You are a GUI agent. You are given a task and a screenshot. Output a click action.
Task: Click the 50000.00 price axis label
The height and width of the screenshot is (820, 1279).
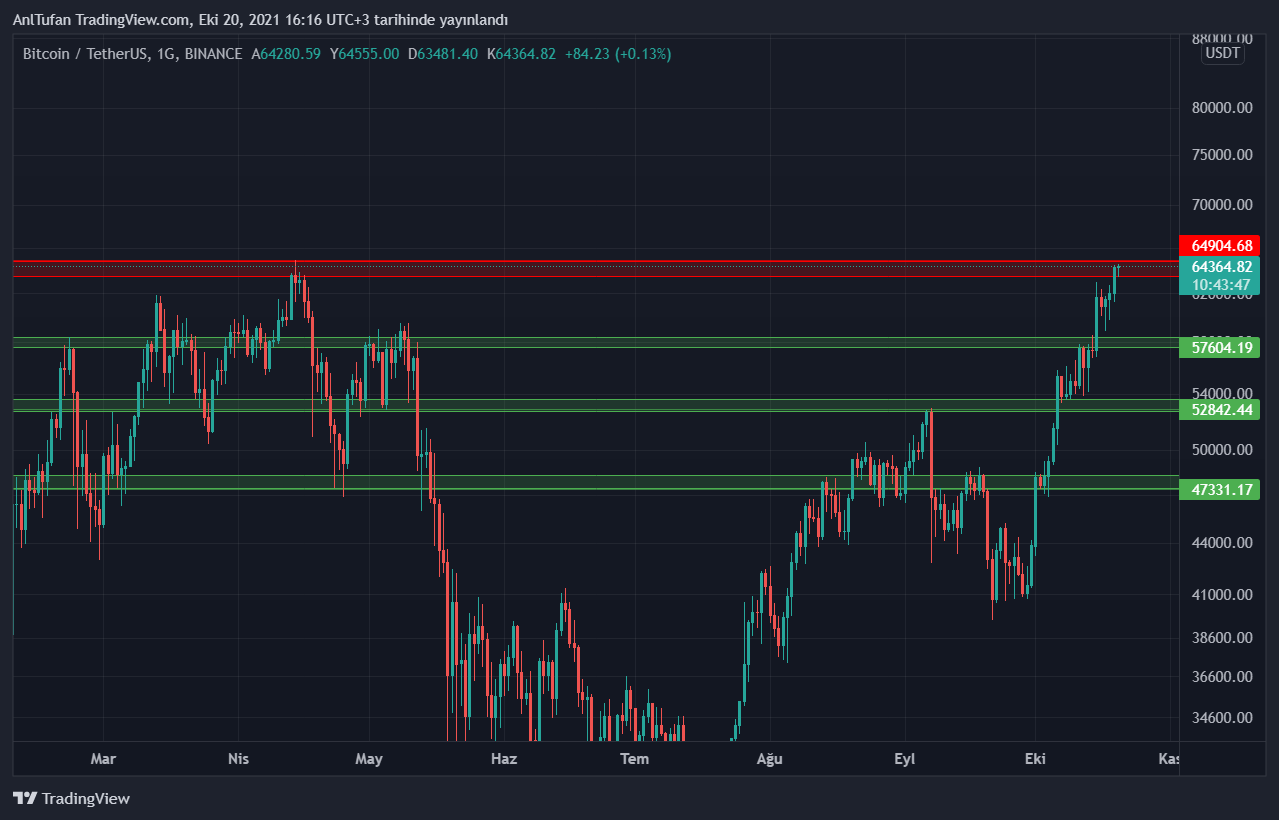[1220, 450]
